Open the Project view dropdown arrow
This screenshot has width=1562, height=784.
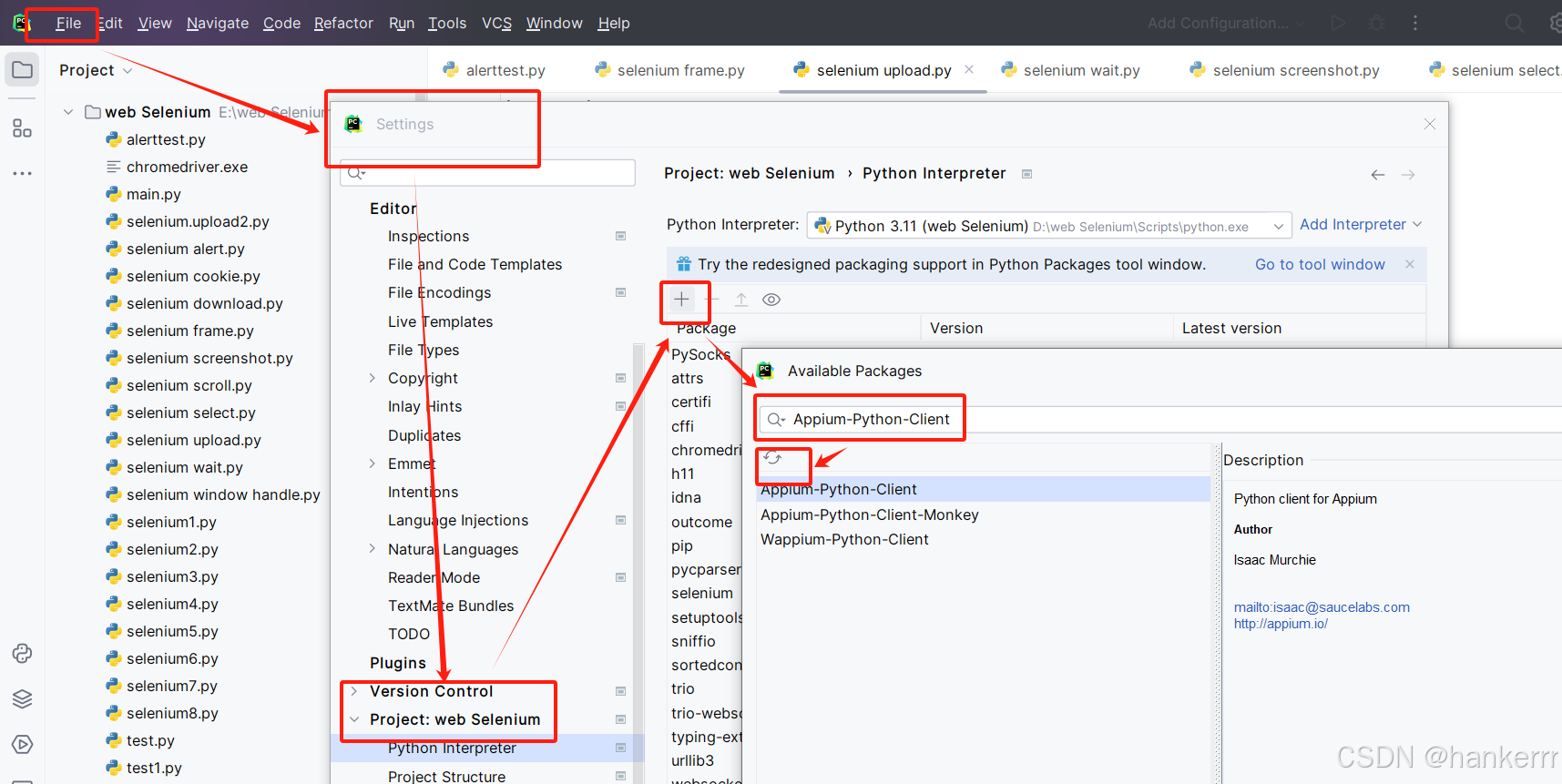[x=128, y=71]
